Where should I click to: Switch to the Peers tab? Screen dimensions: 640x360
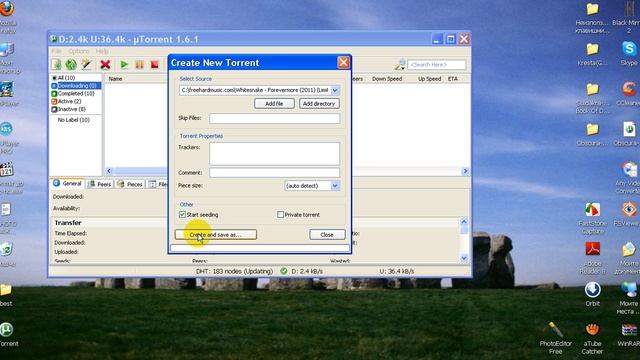(99, 184)
